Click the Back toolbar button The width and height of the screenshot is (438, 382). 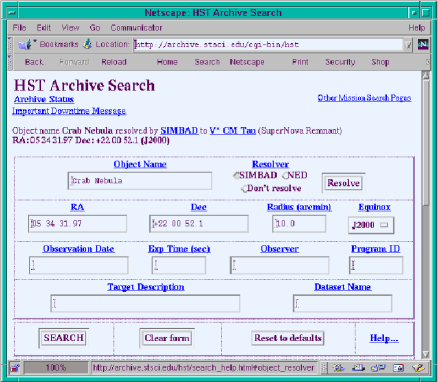pyautogui.click(x=34, y=62)
